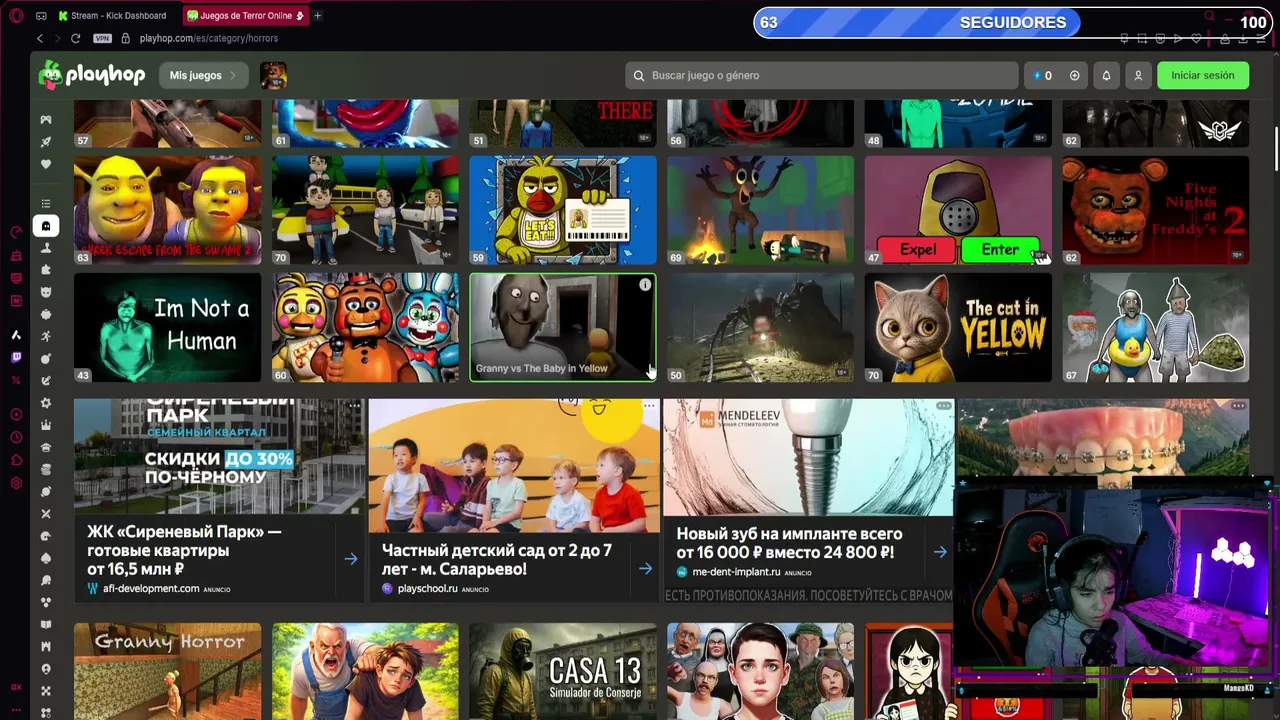The image size is (1280, 720).
Task: Click the profile person icon in header
Action: pyautogui.click(x=1138, y=75)
